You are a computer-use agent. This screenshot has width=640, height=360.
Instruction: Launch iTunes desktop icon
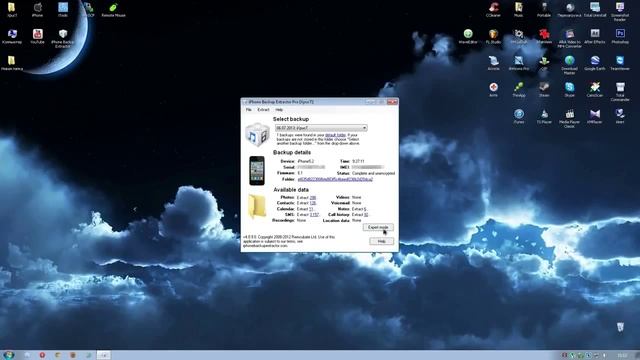coord(519,116)
